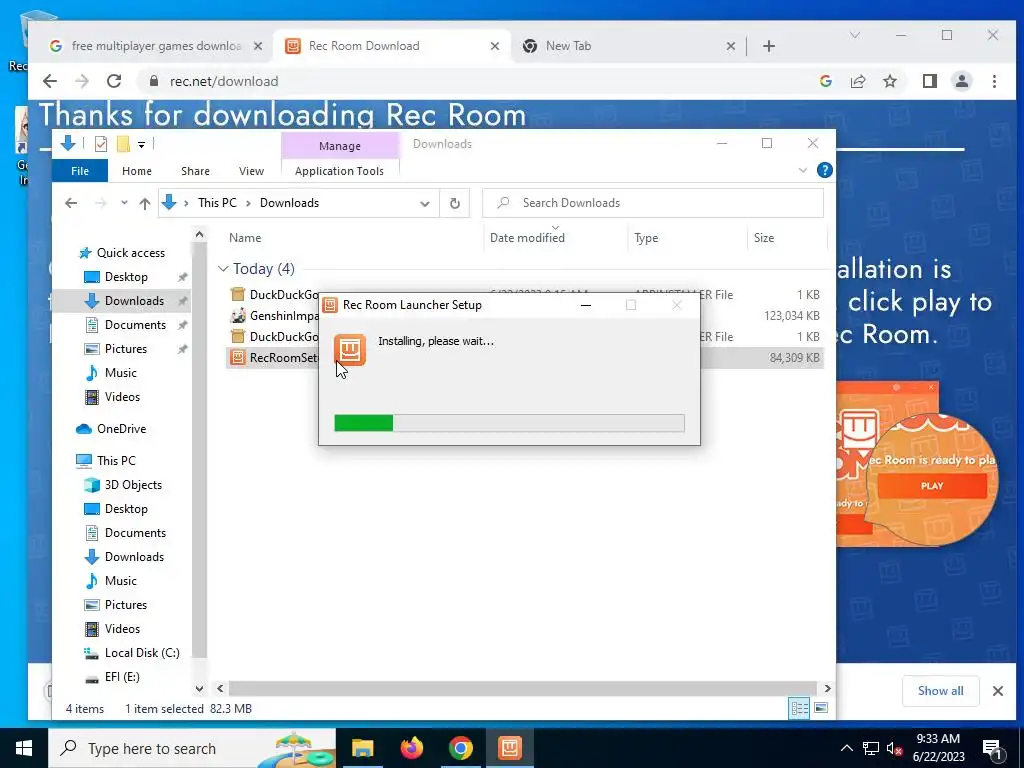Go back in Chrome browser
This screenshot has width=1024, height=768.
point(50,81)
